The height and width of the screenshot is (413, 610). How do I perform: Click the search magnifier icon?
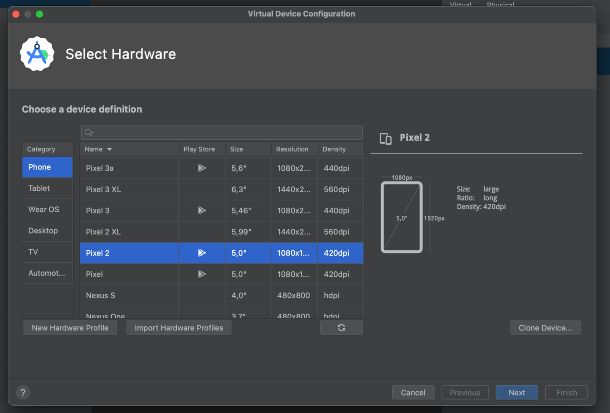click(89, 133)
